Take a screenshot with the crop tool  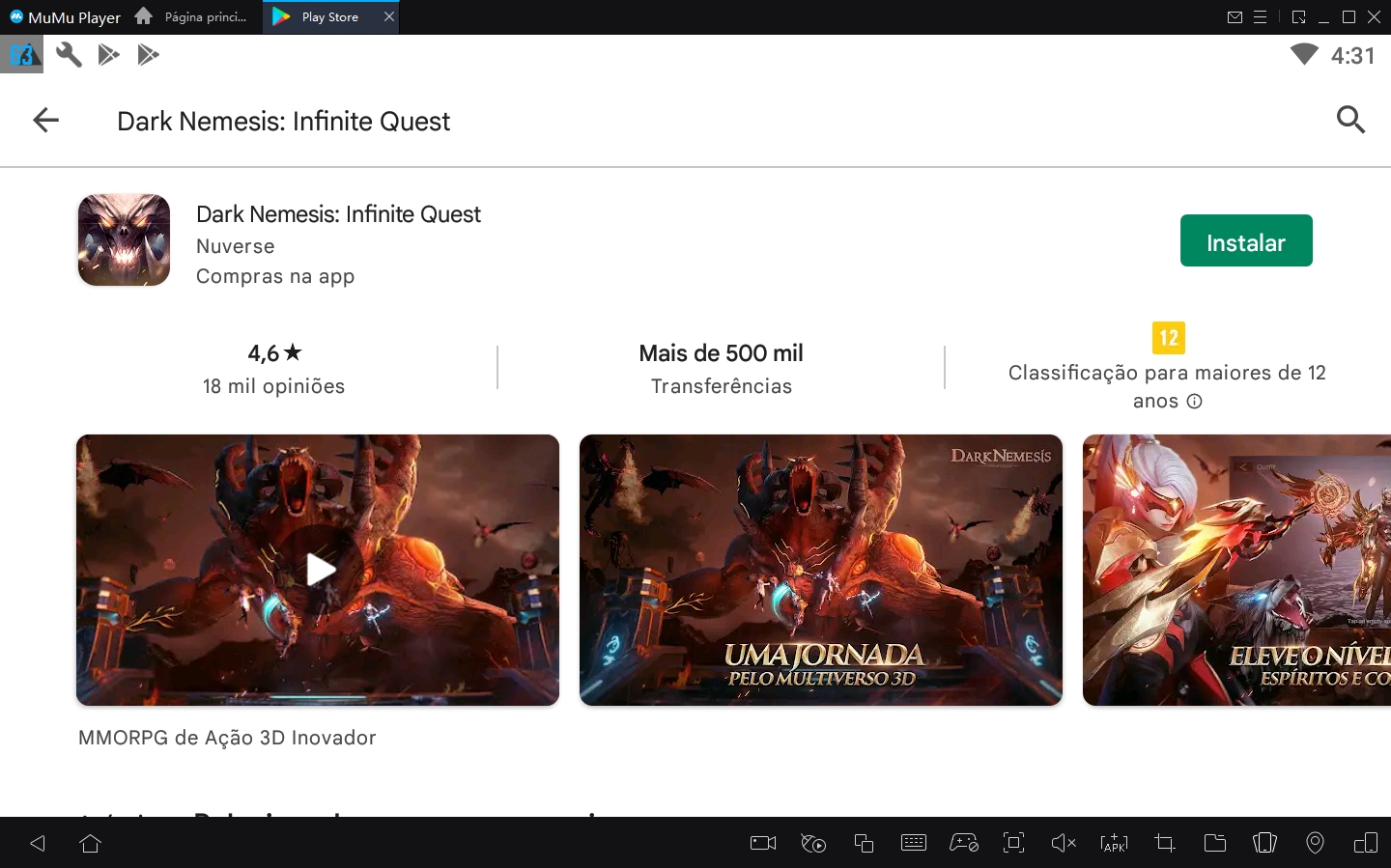[x=1164, y=842]
